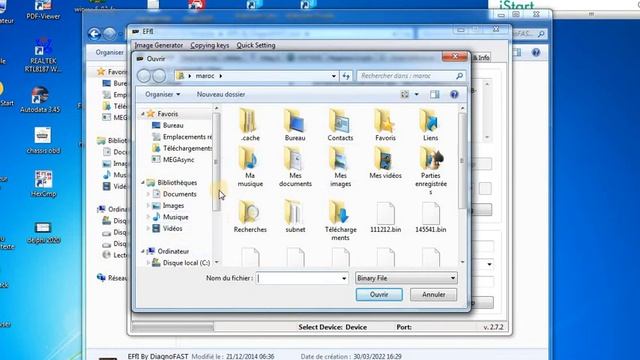Collapse the Favoris tree group
The width and height of the screenshot is (640, 360).
tap(143, 114)
